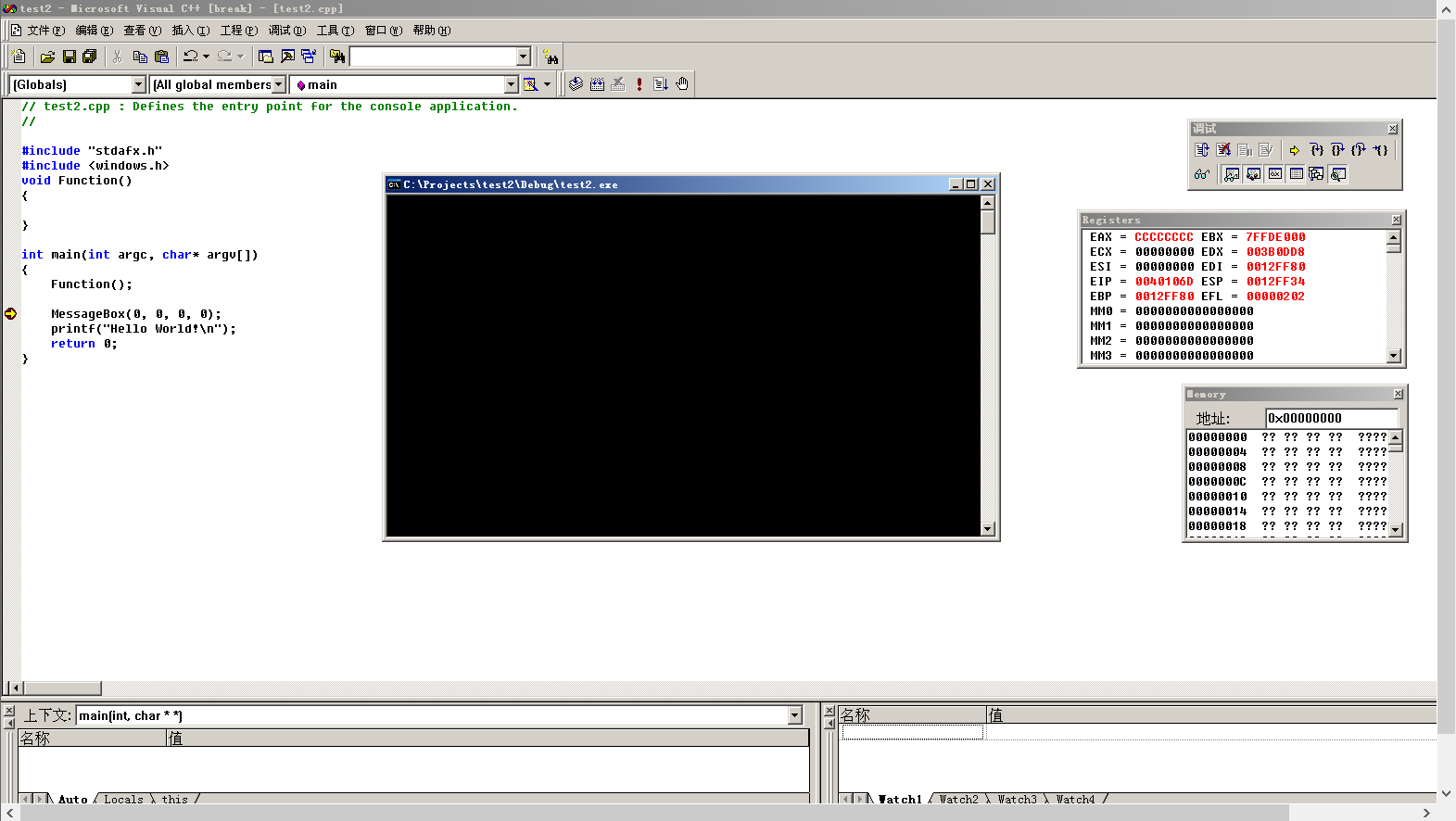Open the 编辑(E) menu
Image resolution: width=1456 pixels, height=821 pixels.
[94, 31]
